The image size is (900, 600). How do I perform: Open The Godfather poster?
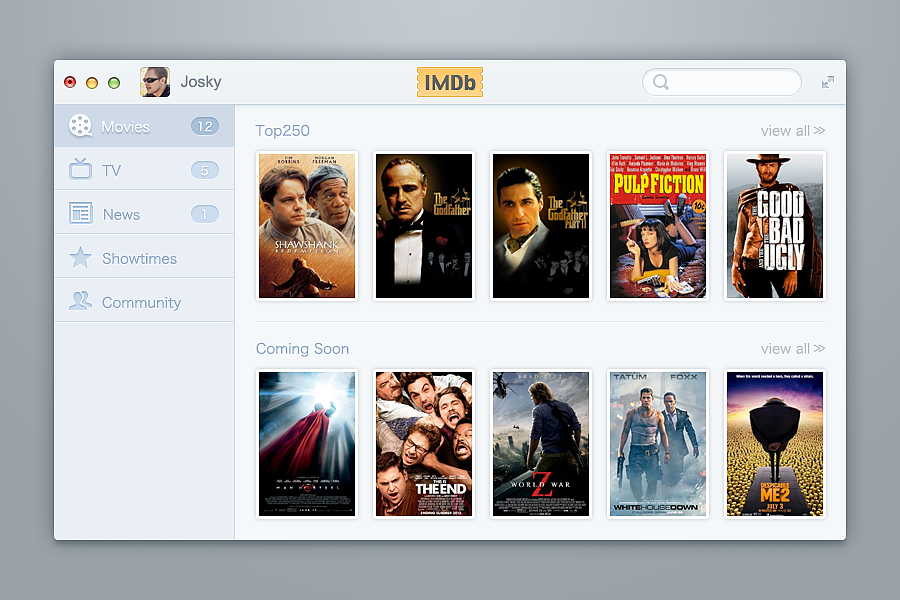pos(424,226)
